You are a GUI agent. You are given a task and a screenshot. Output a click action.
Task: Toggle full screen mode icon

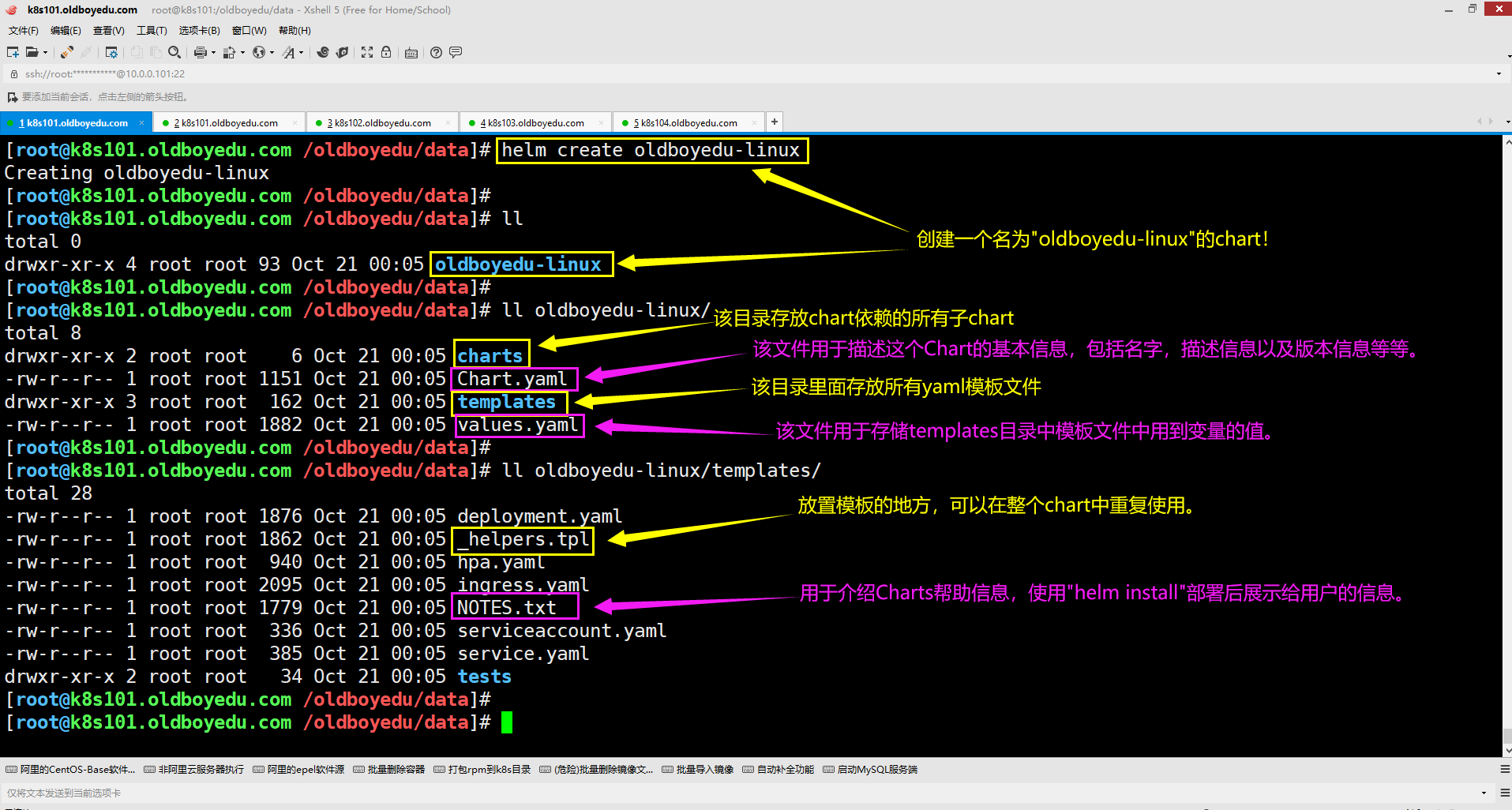click(367, 52)
